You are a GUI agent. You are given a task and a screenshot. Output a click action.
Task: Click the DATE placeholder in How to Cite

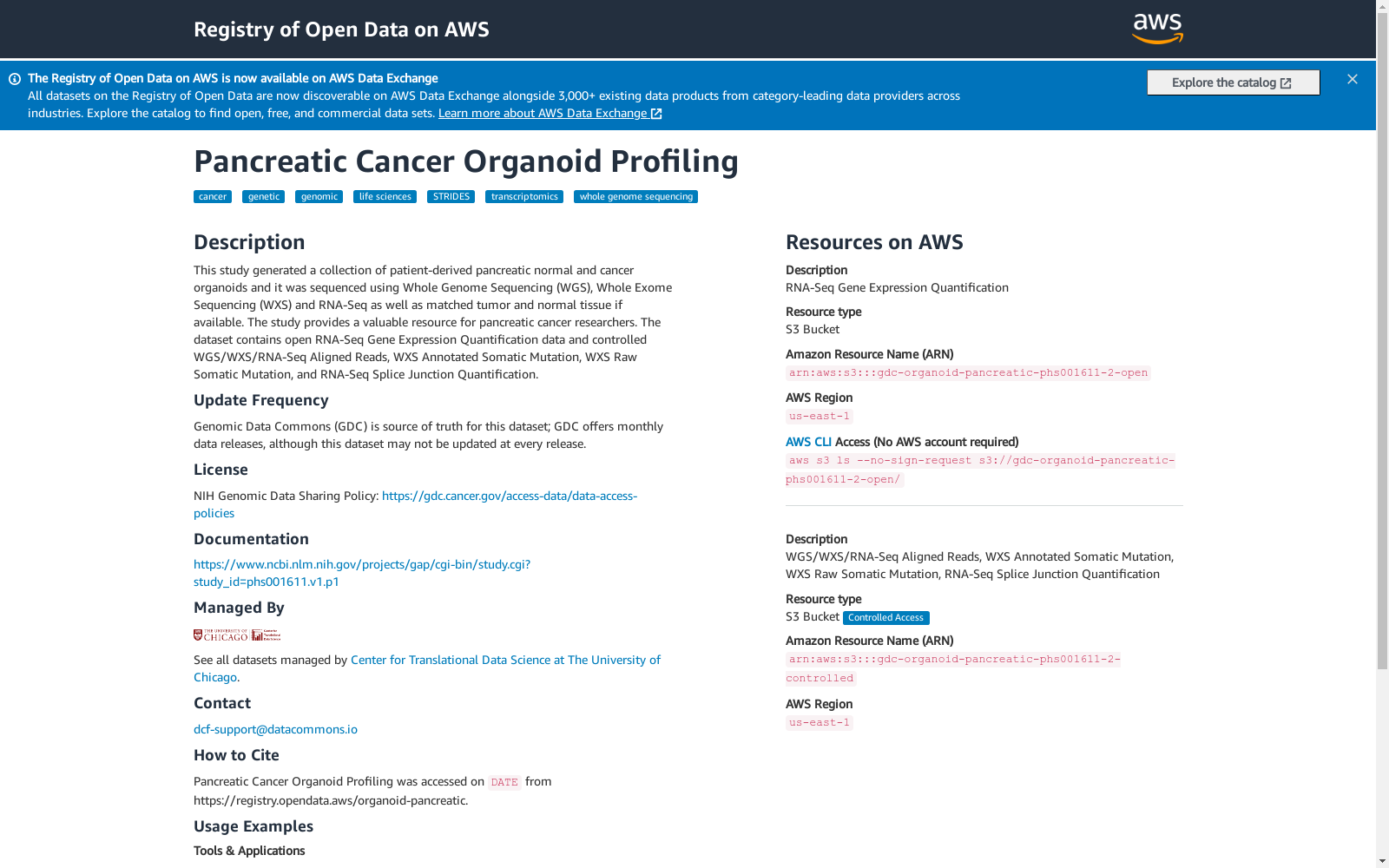504,783
